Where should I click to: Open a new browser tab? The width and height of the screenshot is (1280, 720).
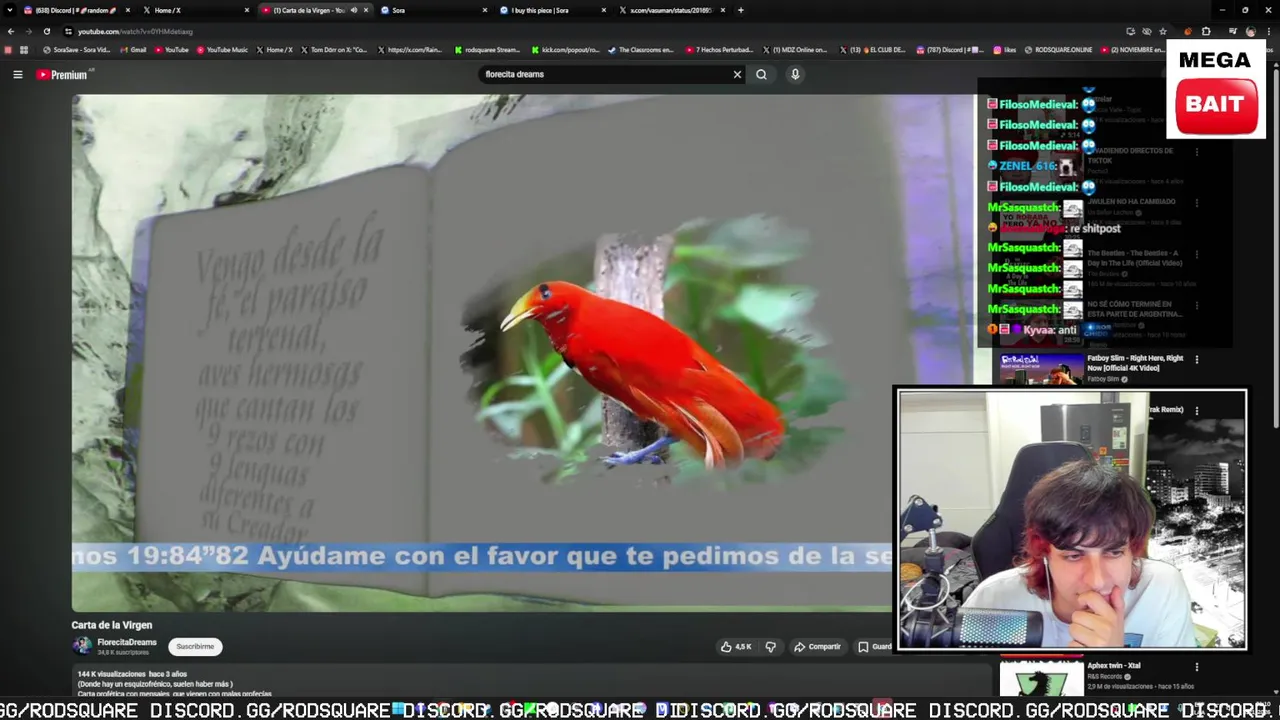pos(740,10)
